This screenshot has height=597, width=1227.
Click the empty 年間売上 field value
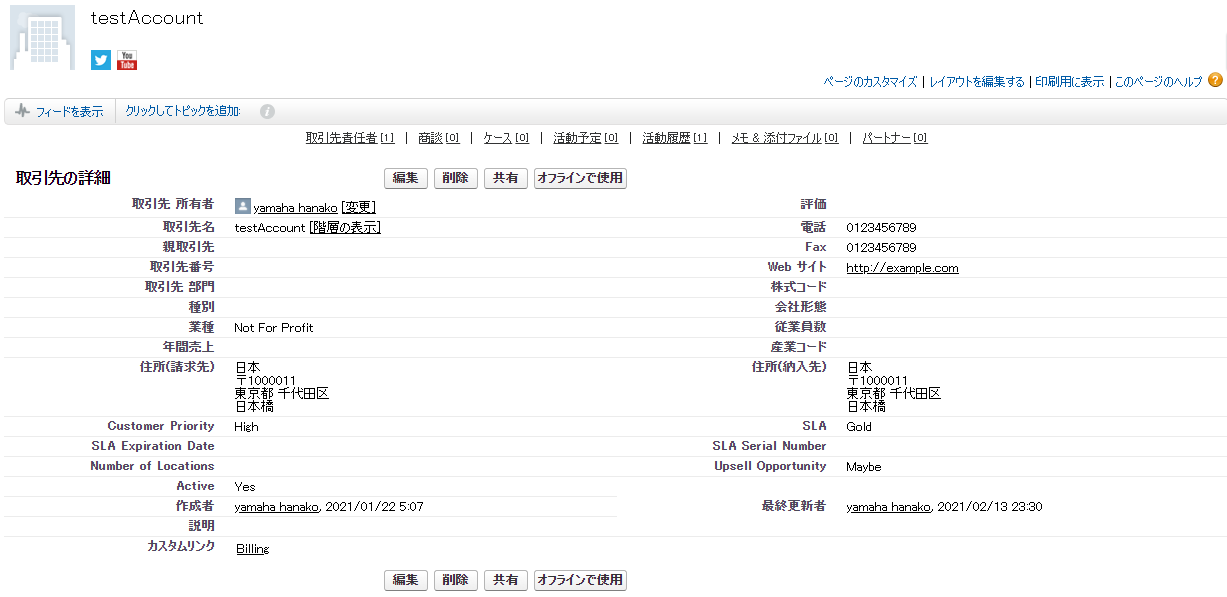[x=422, y=347]
